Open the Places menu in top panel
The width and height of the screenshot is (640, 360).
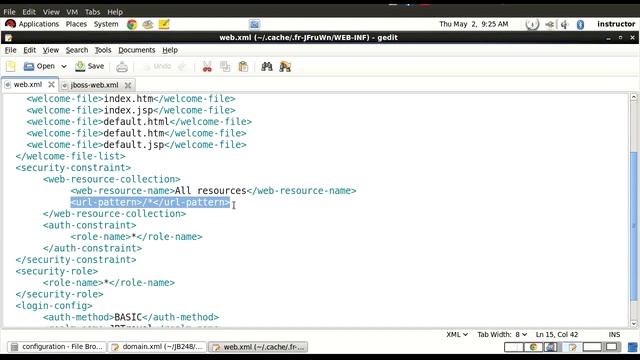[x=76, y=24]
